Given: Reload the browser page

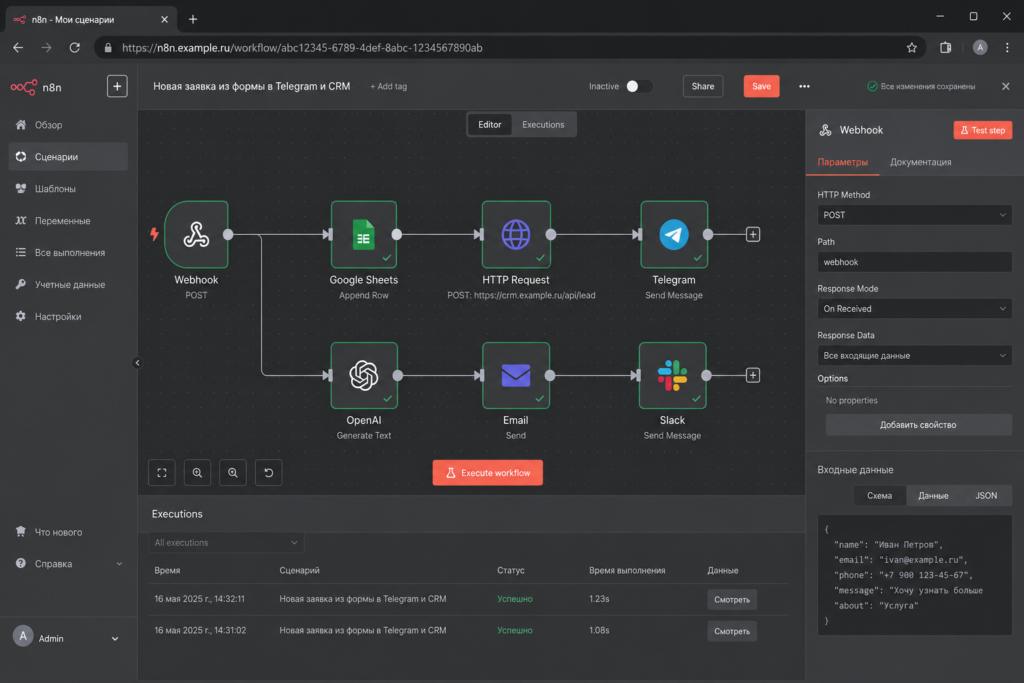Looking at the screenshot, I should [x=75, y=48].
